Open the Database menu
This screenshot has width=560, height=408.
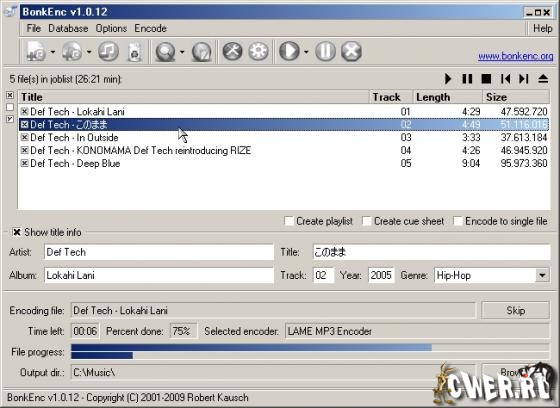(68, 28)
